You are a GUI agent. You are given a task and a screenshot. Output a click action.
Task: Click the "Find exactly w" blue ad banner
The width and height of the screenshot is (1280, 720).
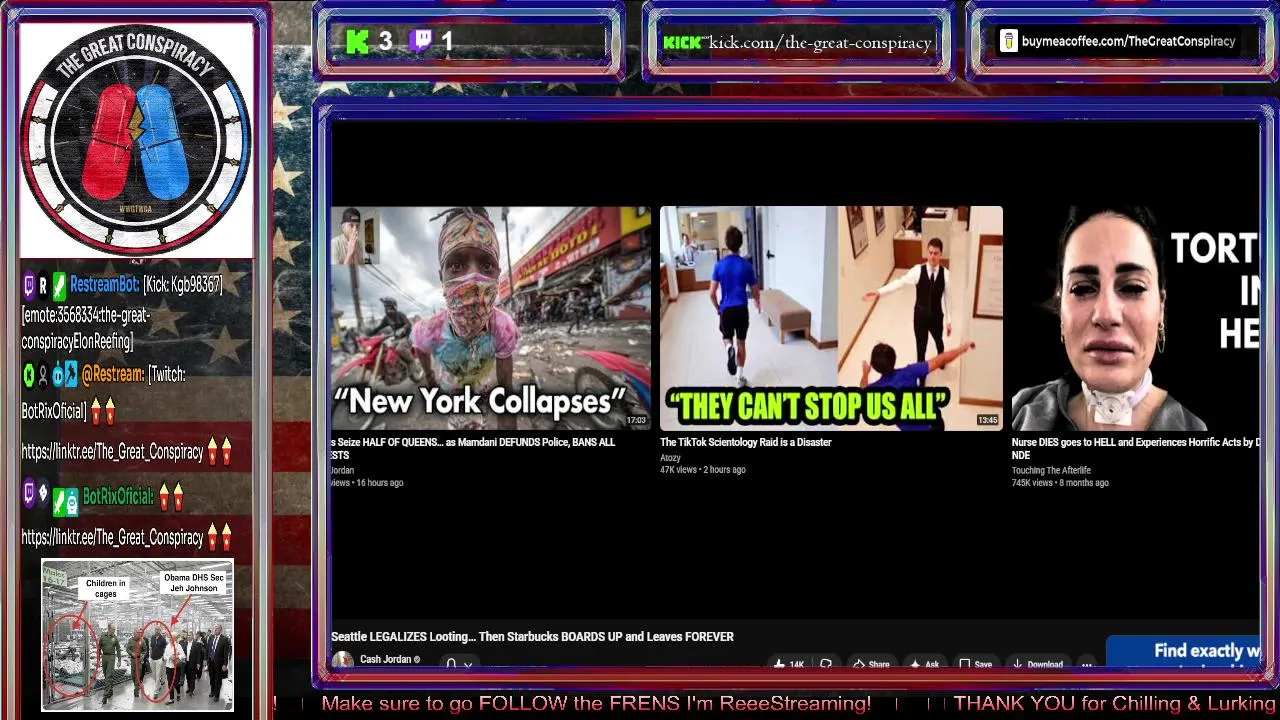coord(1183,653)
